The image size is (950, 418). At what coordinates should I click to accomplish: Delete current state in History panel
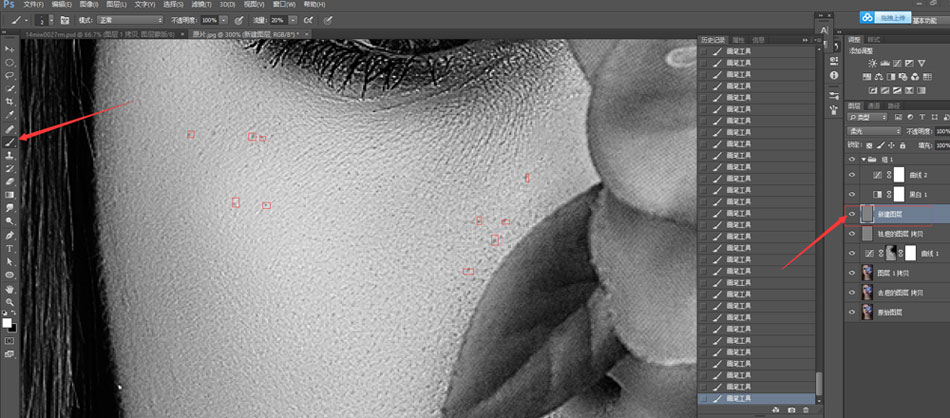(805, 411)
